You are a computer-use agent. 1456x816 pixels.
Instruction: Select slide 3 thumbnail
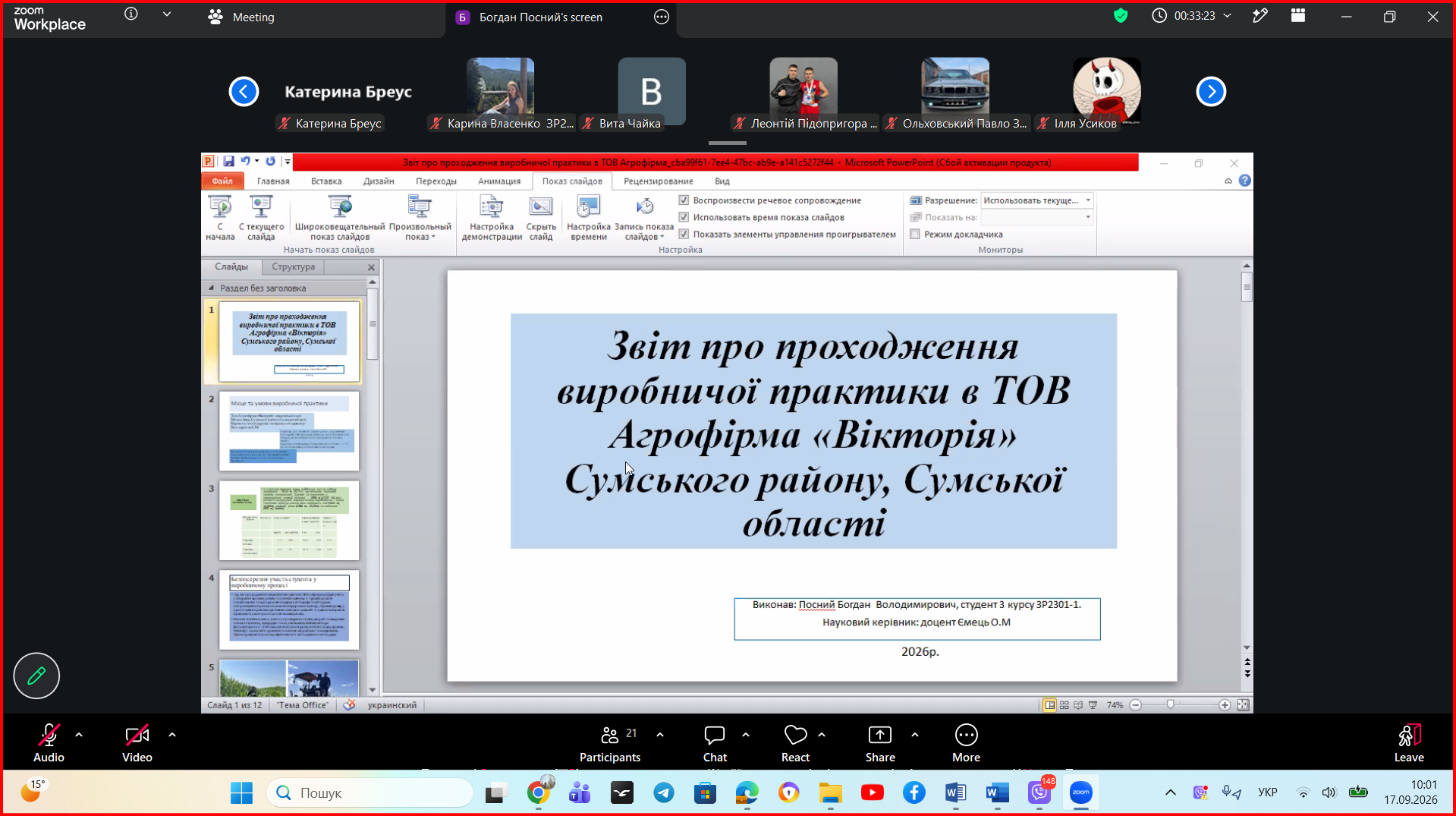point(289,521)
